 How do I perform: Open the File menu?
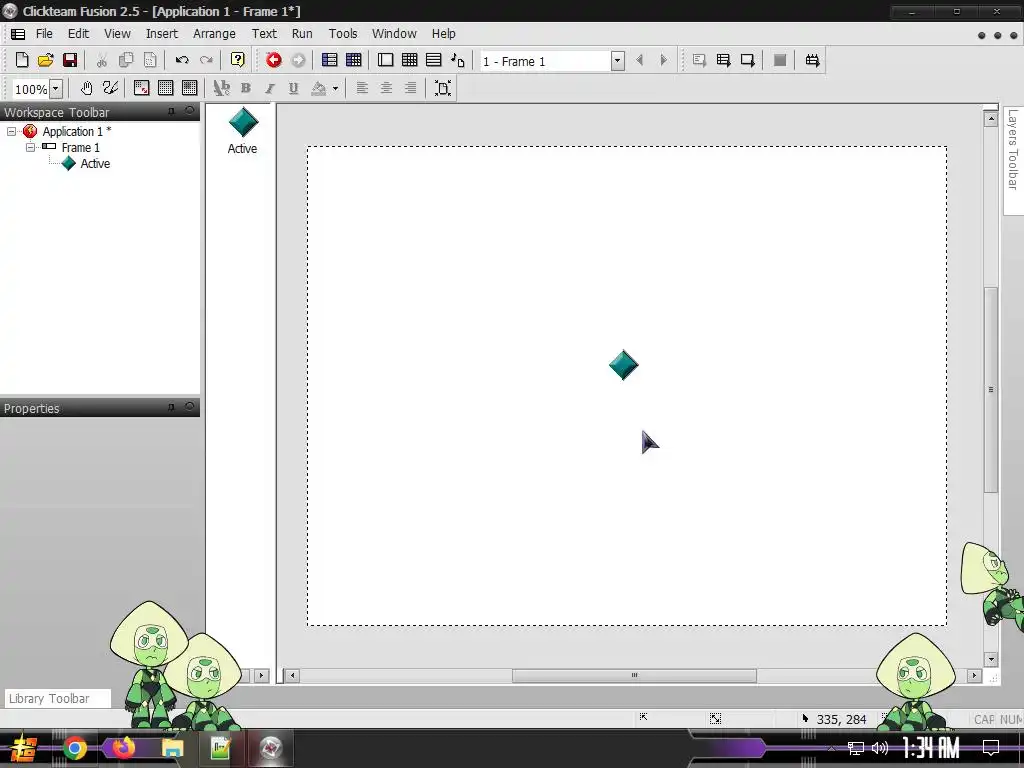(x=44, y=33)
